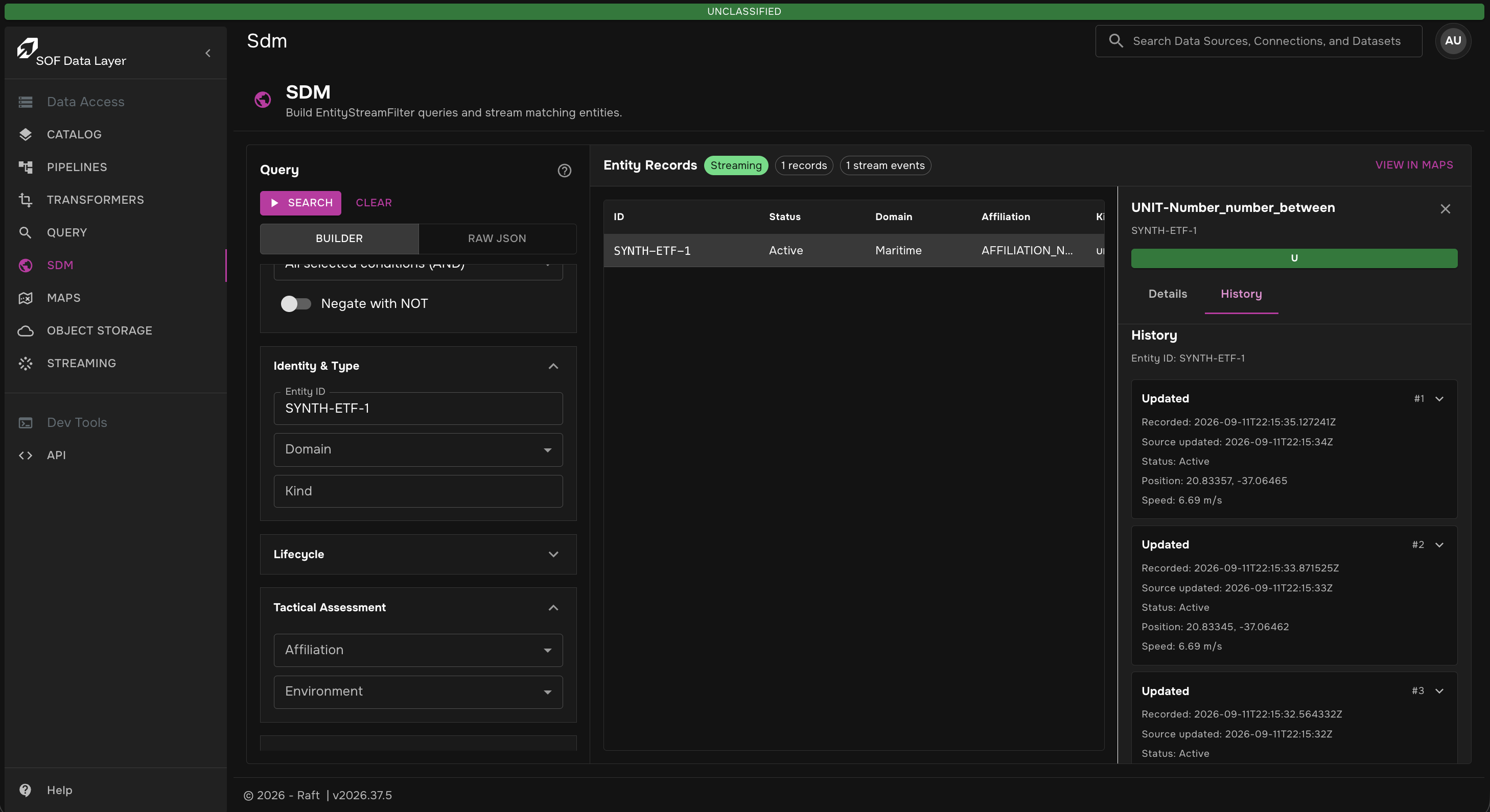Viewport: 1490px width, 812px height.
Task: Select the SDM globe icon in sidebar
Action: (26, 265)
